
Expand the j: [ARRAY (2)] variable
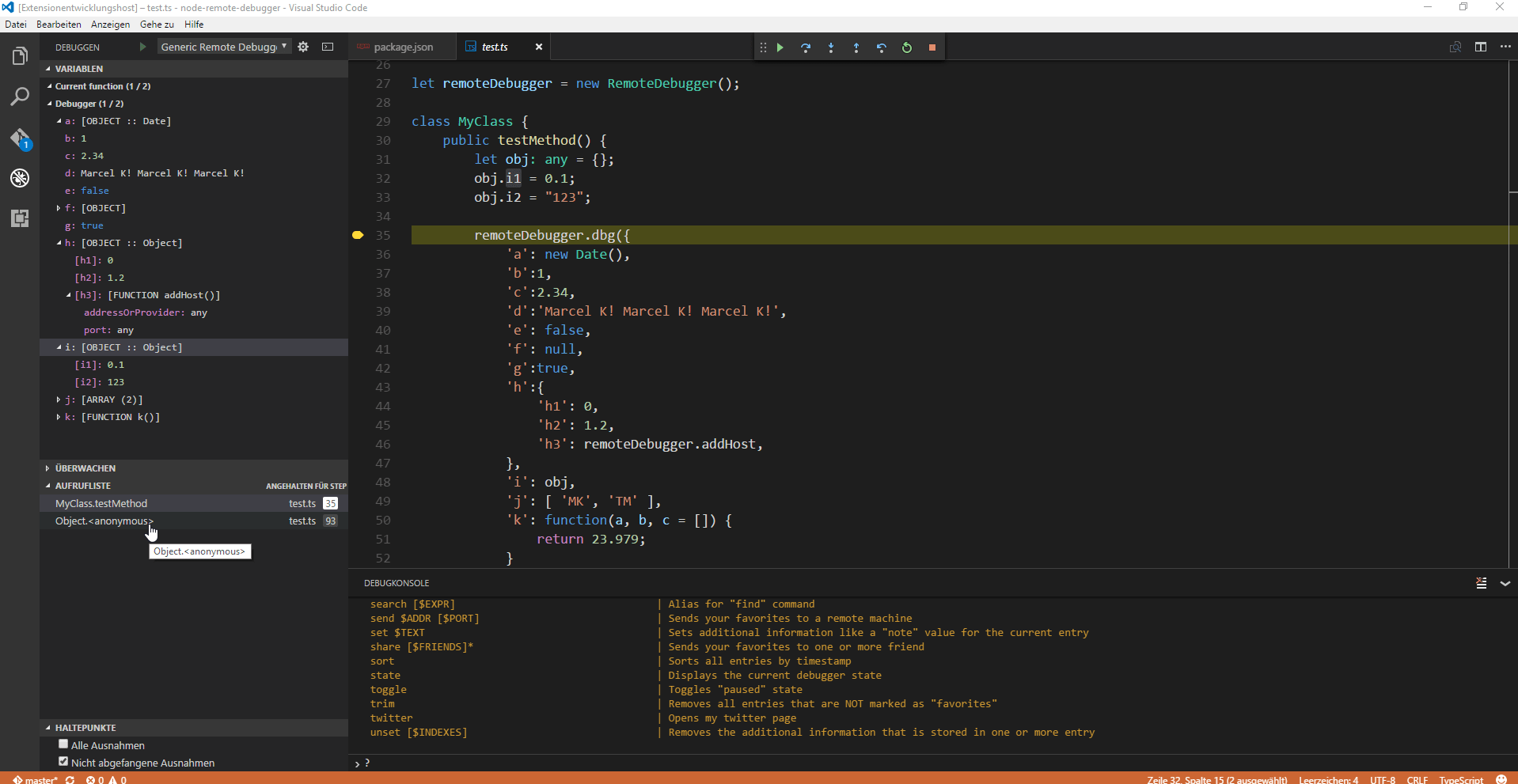point(59,400)
